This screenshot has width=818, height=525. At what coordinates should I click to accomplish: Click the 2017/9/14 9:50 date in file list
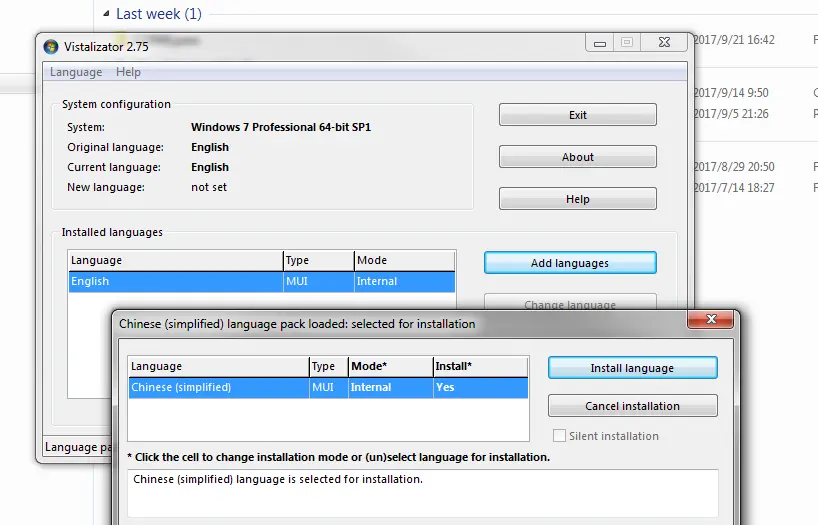(731, 93)
